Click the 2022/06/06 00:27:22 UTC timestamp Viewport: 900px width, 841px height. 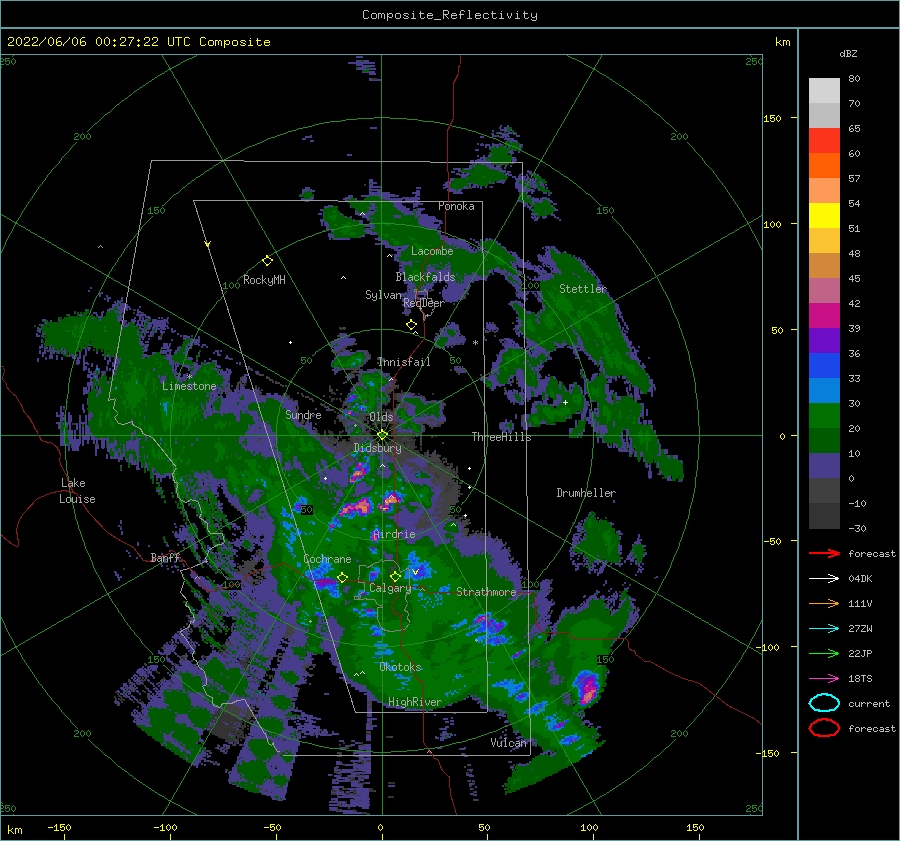point(99,42)
